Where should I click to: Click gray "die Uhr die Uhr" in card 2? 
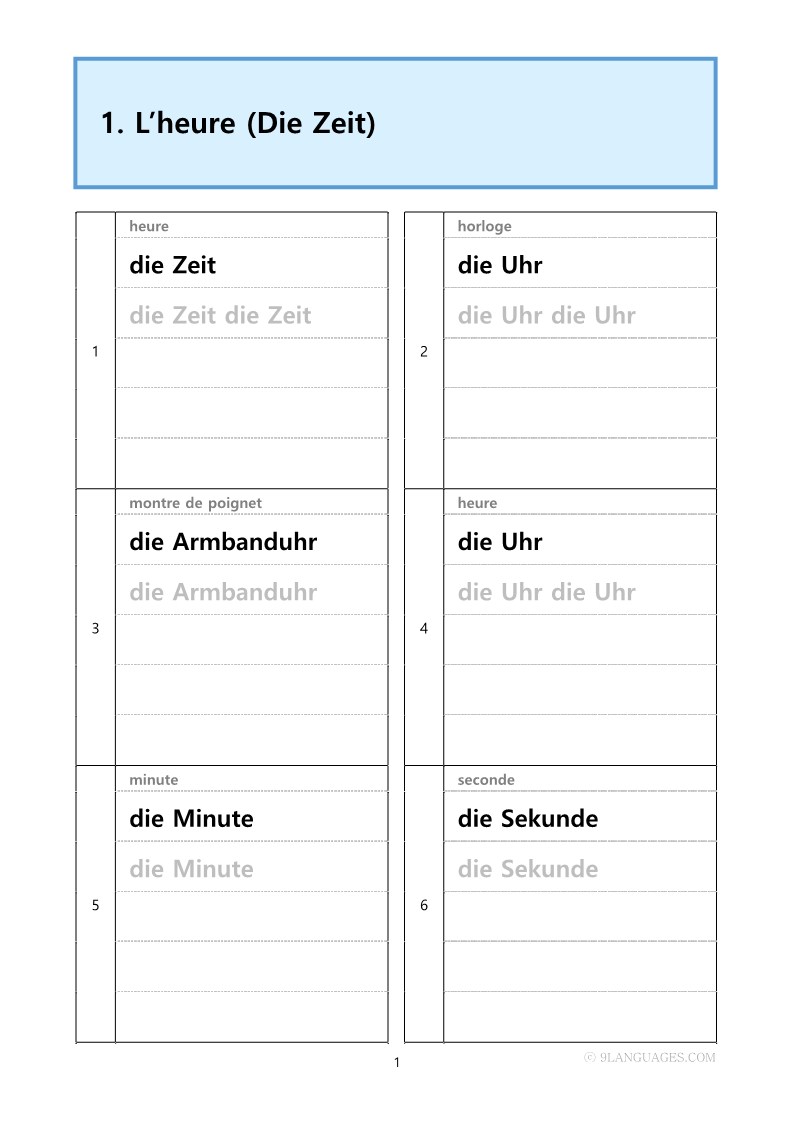tap(546, 315)
